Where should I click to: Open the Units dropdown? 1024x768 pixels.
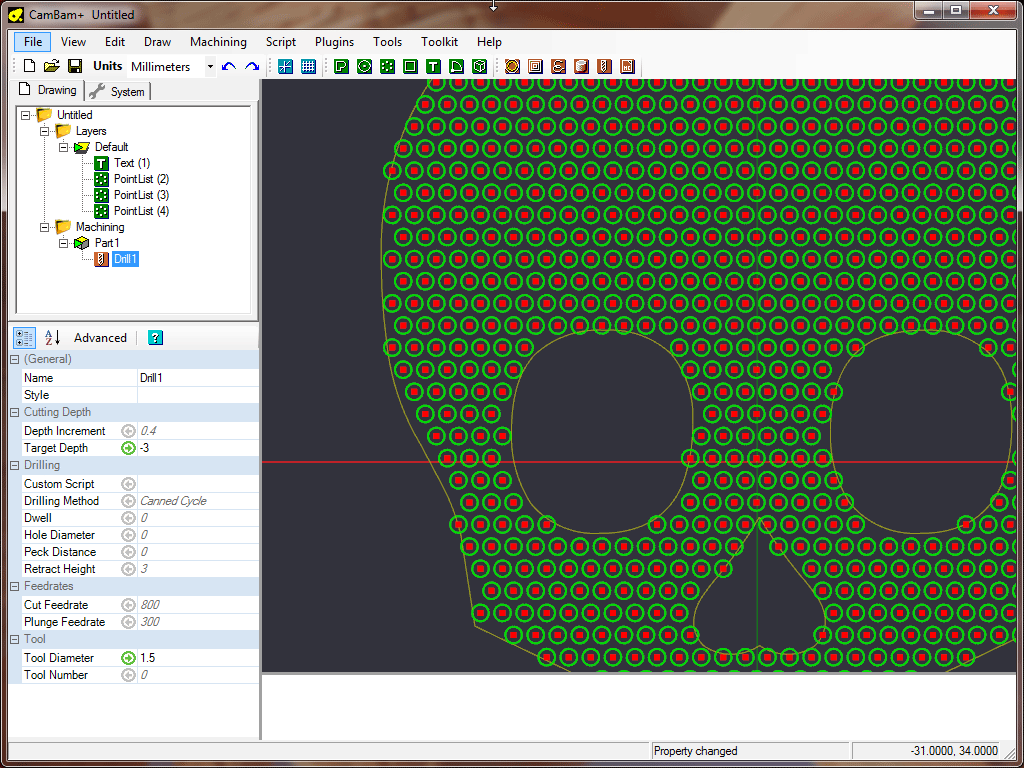pyautogui.click(x=210, y=67)
